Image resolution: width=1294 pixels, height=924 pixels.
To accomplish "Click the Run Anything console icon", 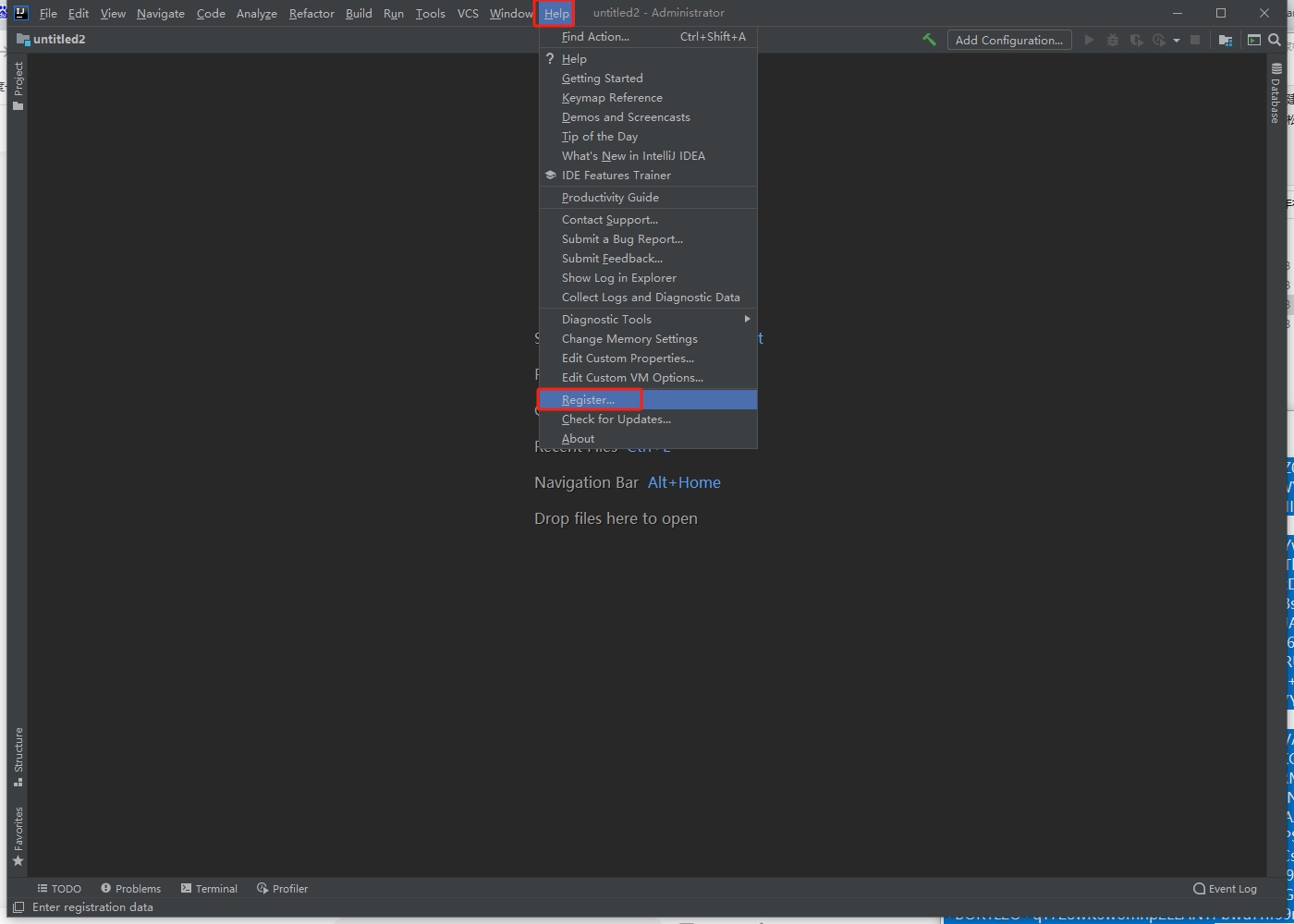I will tap(1254, 40).
